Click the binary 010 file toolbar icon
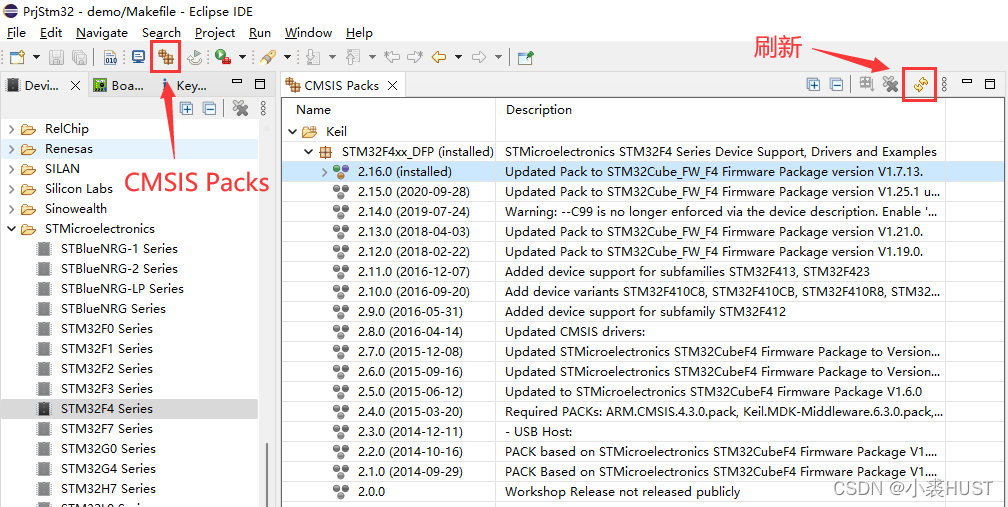This screenshot has width=1008, height=507. (111, 57)
